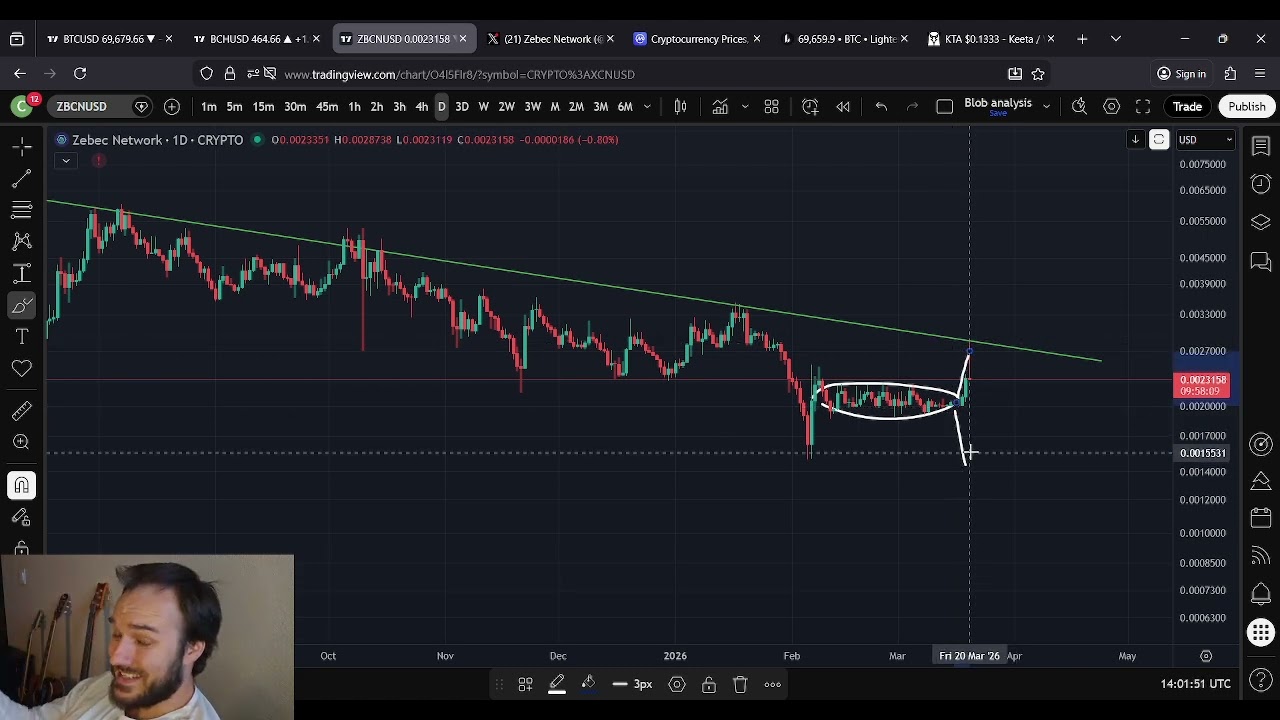This screenshot has width=1280, height=720.
Task: Open the selected drawing's settings
Action: click(x=677, y=684)
